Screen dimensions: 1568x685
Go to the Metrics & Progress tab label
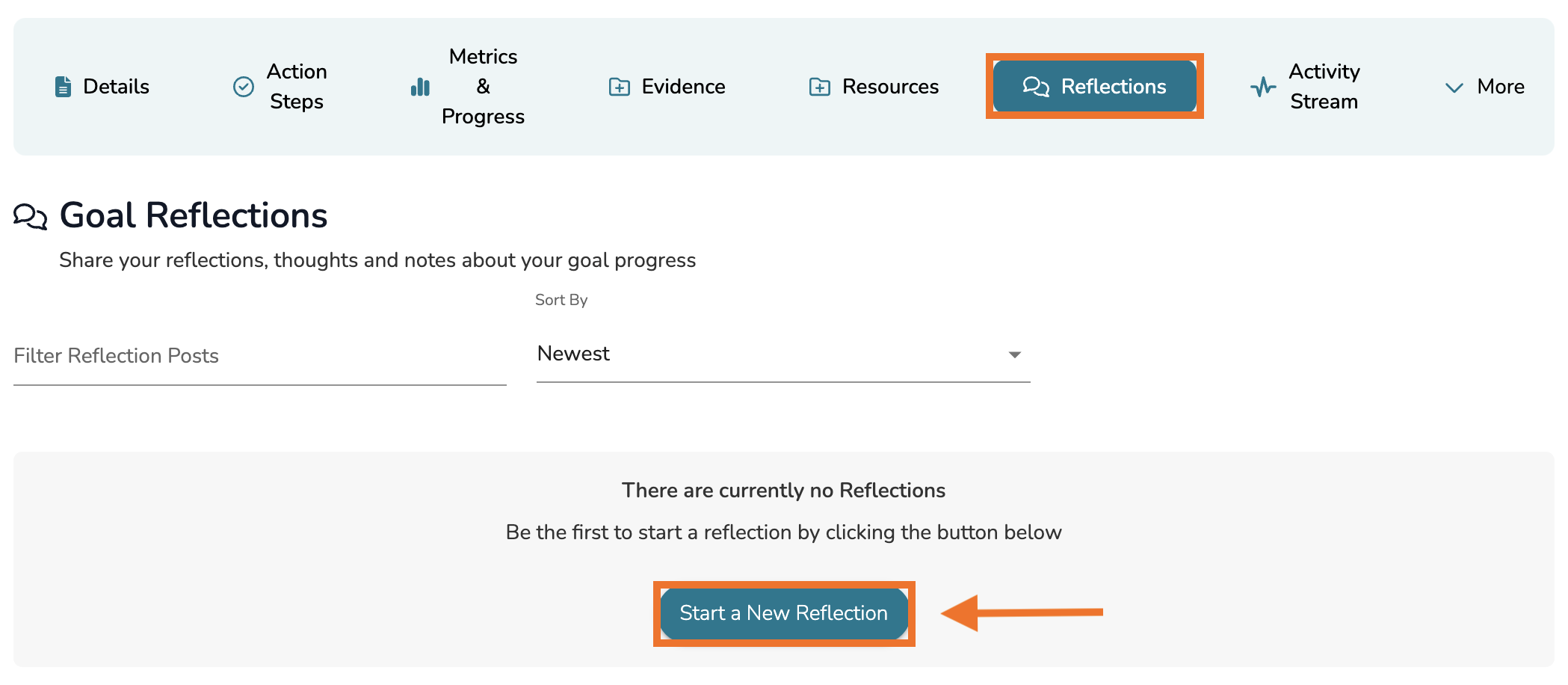pyautogui.click(x=483, y=87)
